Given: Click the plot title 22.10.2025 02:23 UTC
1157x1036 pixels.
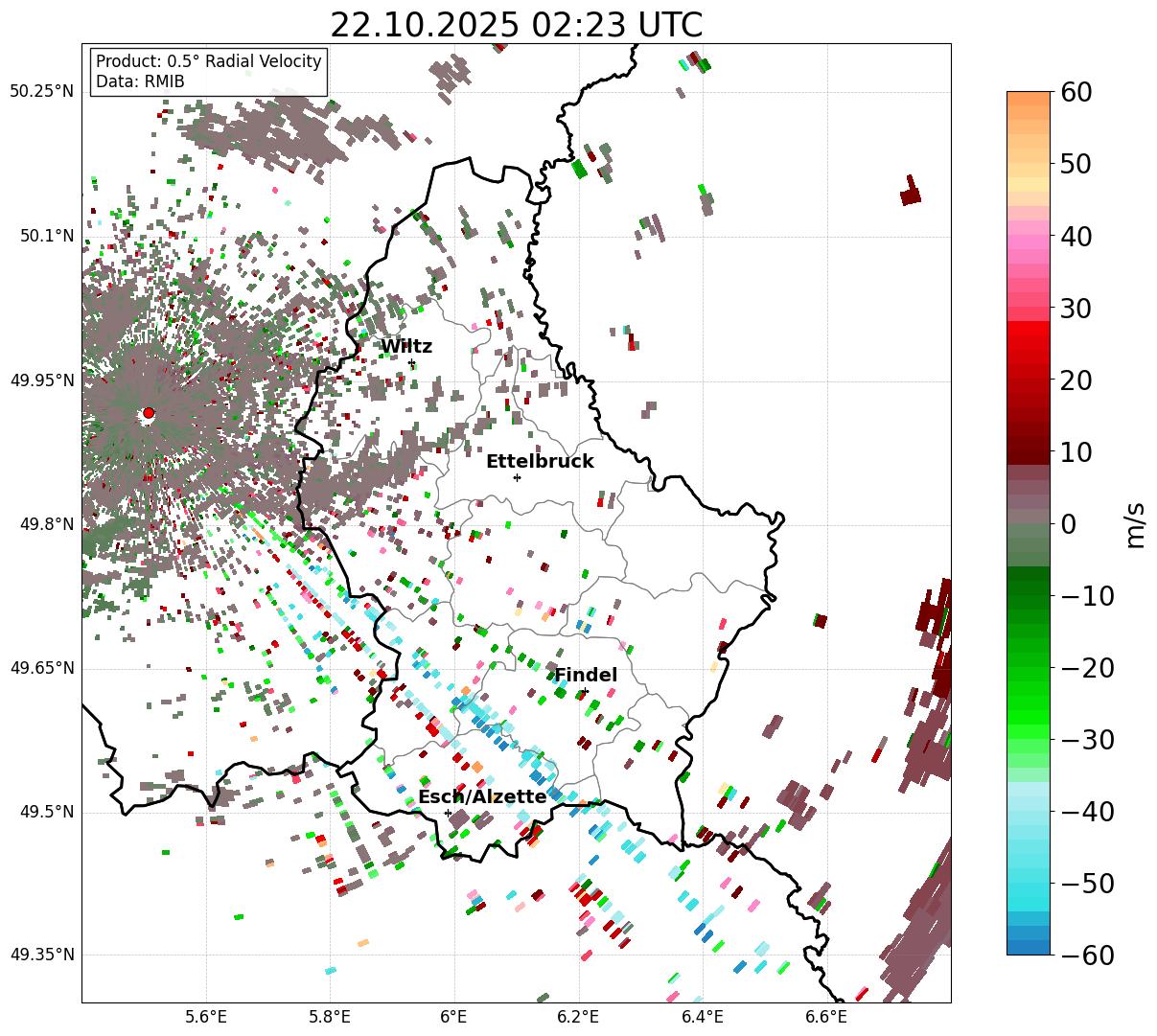Looking at the screenshot, I should point(516,25).
